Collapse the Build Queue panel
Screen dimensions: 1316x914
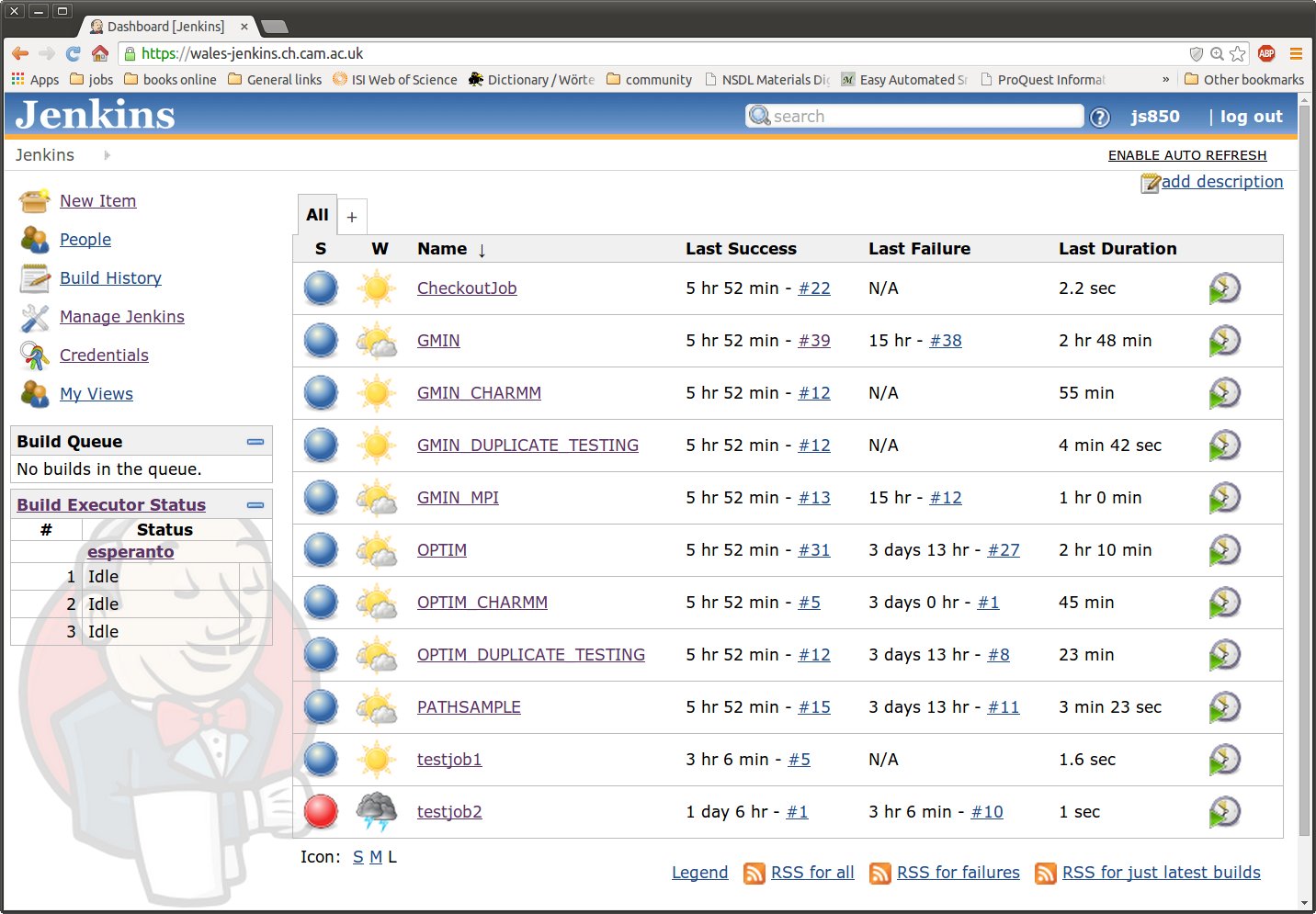255,442
